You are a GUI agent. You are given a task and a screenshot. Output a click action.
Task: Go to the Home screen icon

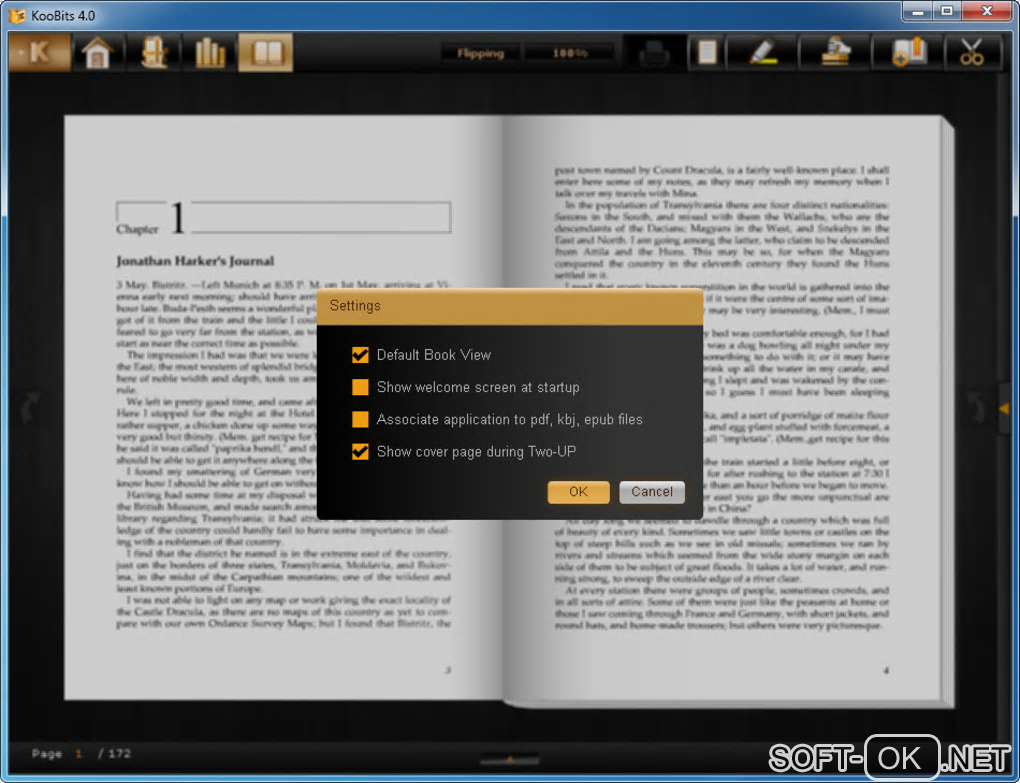[98, 52]
